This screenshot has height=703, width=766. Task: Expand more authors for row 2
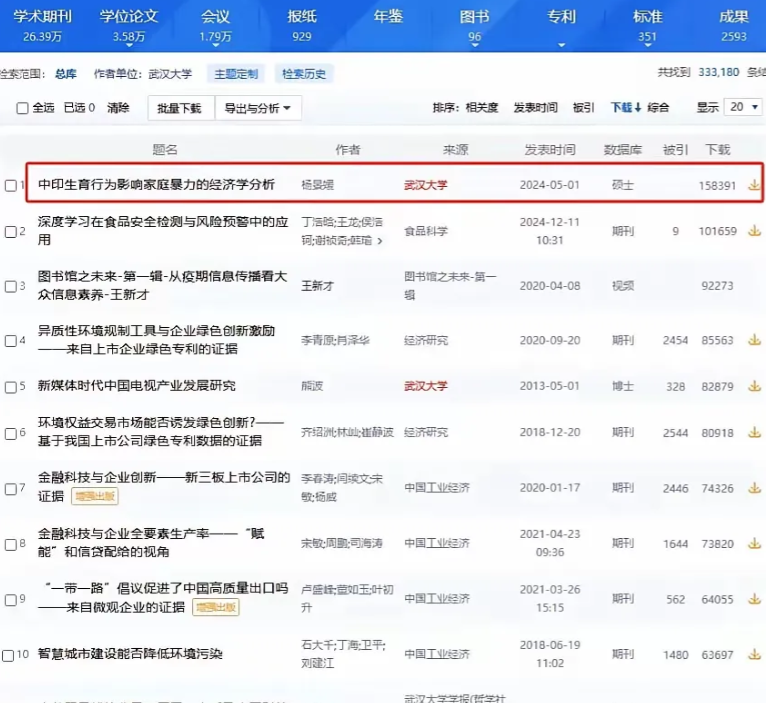[380, 241]
